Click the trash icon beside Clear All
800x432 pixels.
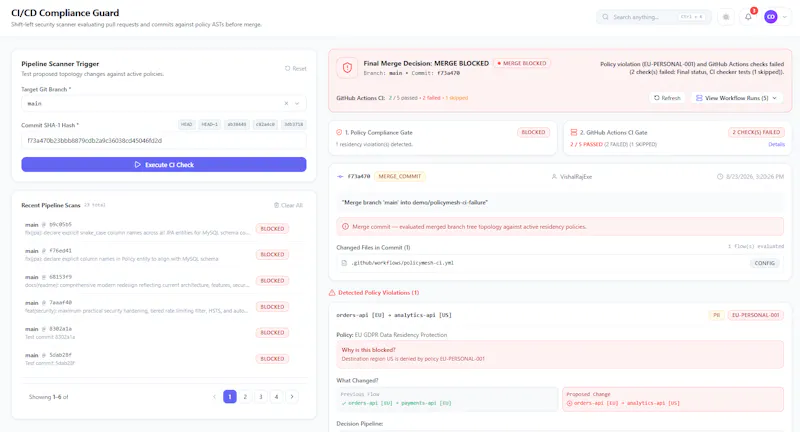tap(276, 206)
